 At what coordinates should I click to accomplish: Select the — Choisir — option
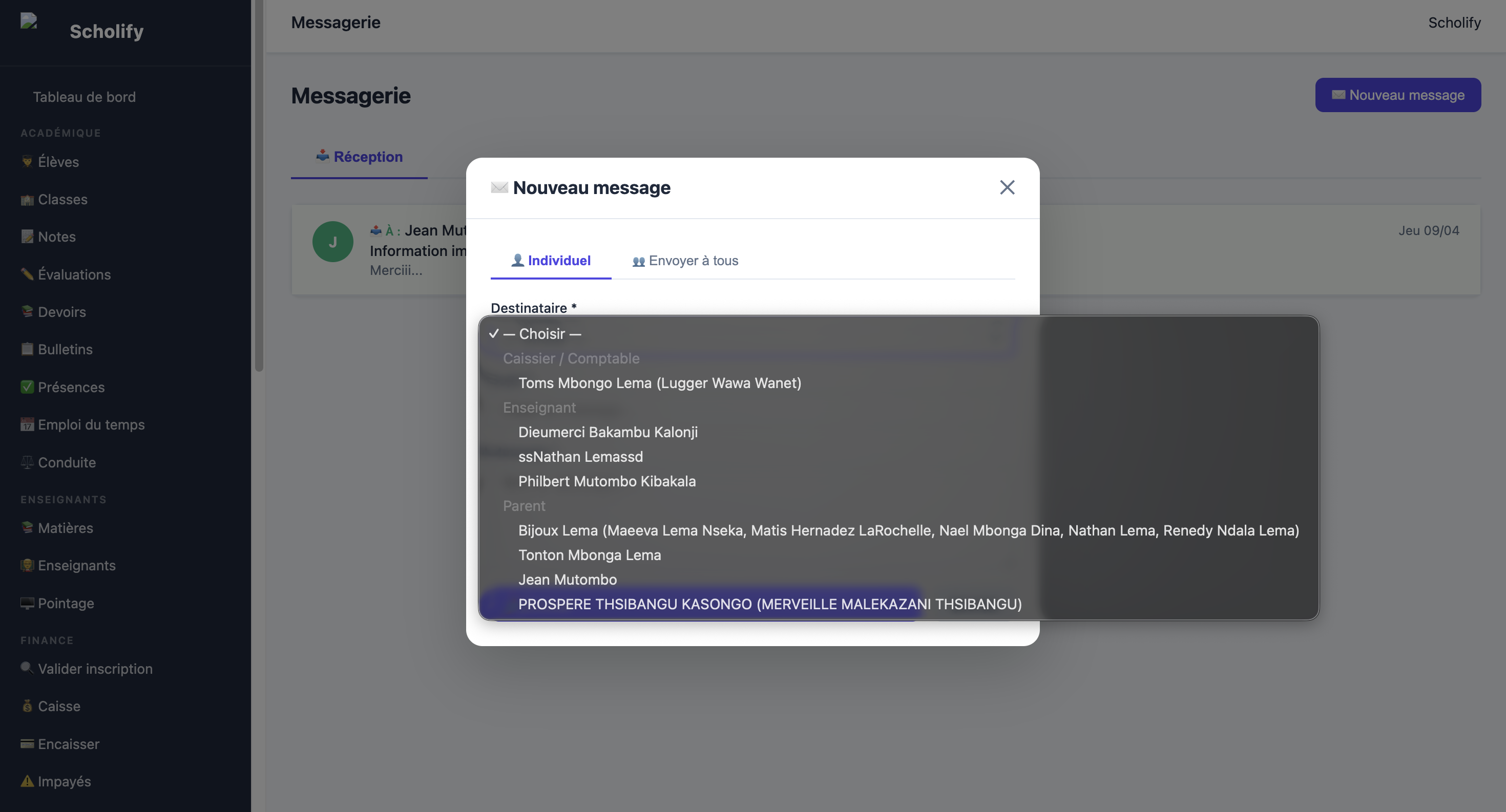(898, 334)
